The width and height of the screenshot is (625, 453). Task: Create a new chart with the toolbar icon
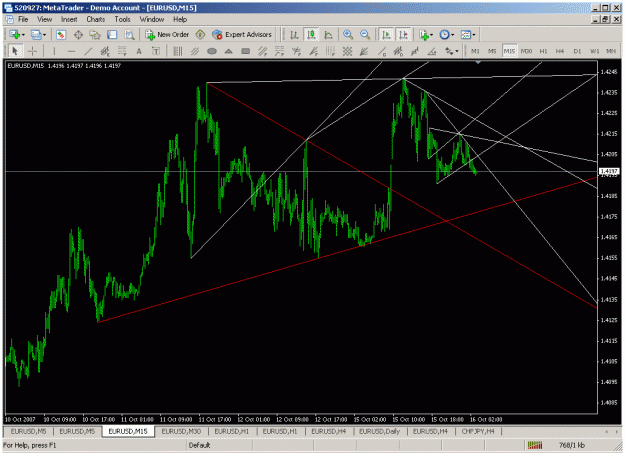click(x=15, y=35)
